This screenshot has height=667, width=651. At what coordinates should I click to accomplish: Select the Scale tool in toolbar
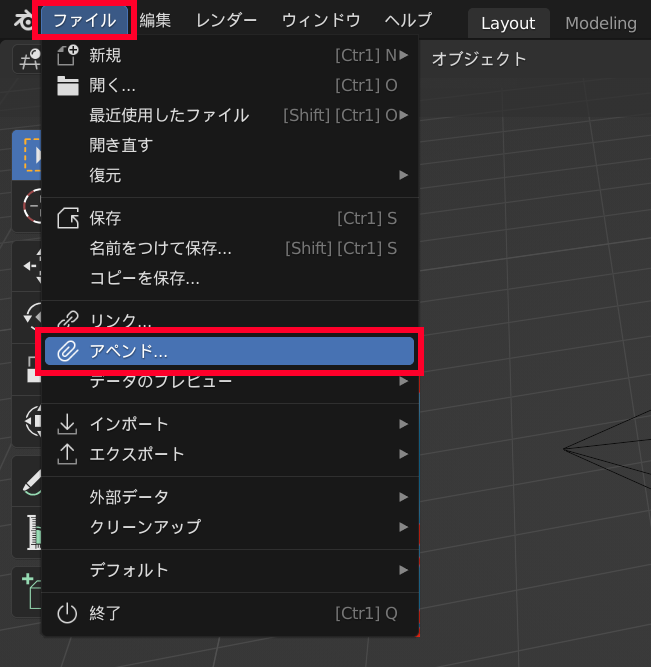tap(27, 369)
